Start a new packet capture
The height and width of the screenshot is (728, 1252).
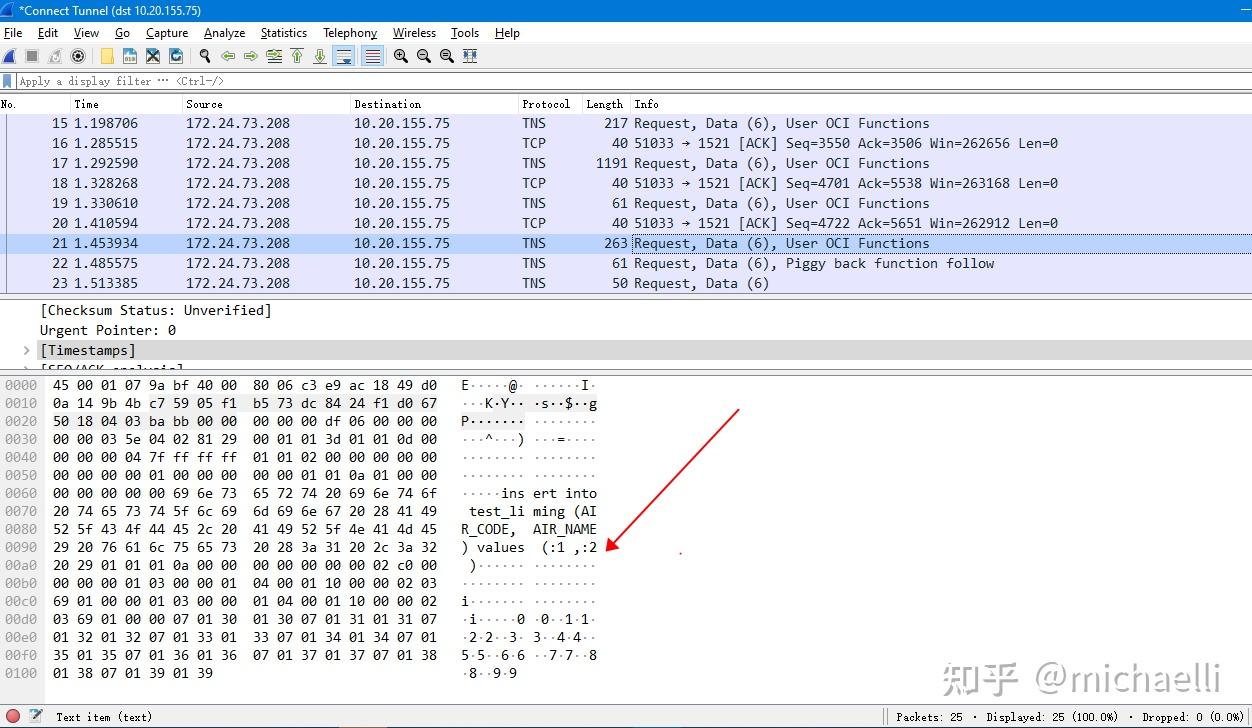[9, 55]
